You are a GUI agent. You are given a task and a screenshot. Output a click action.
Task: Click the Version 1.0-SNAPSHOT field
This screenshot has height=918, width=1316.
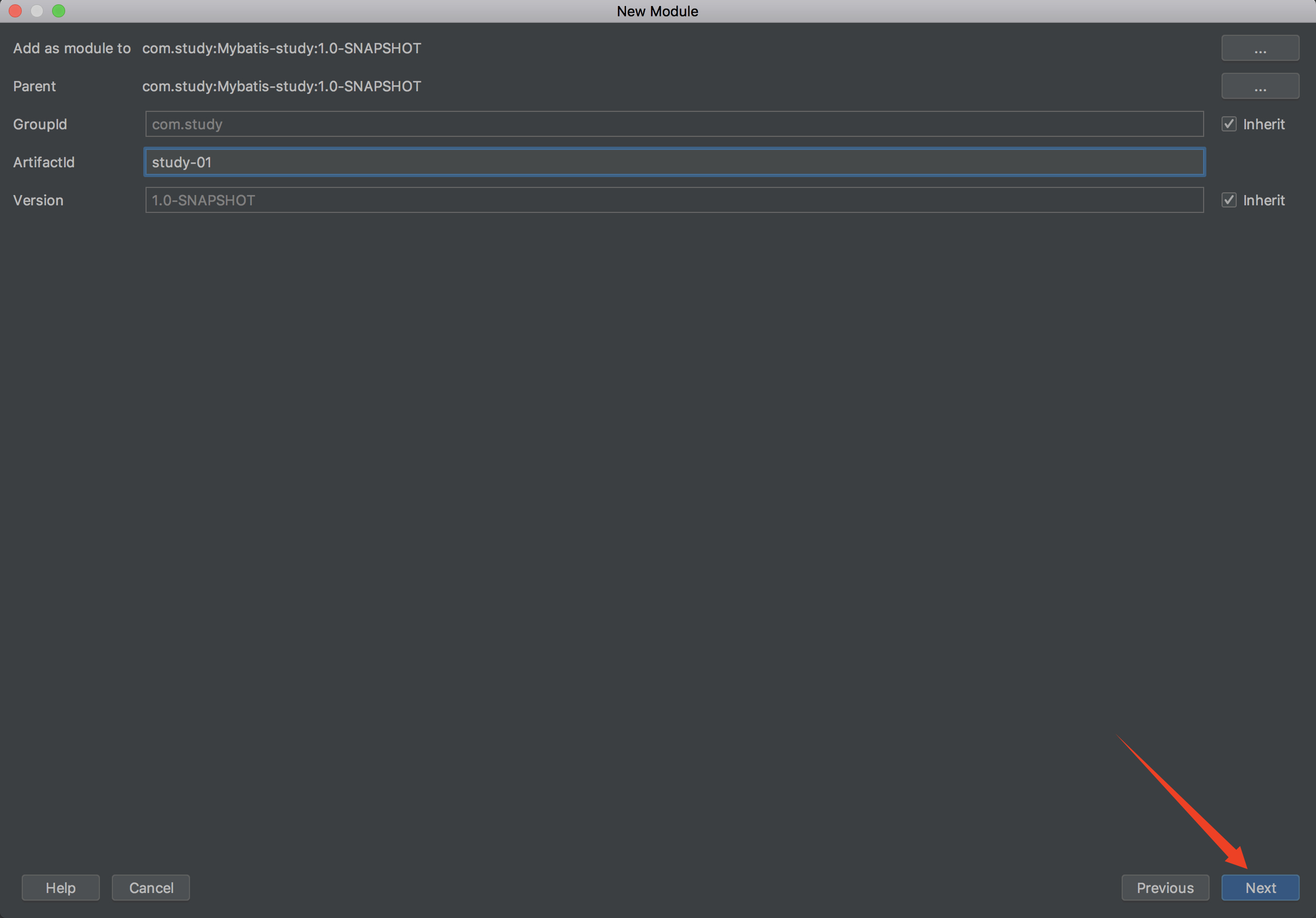[674, 200]
